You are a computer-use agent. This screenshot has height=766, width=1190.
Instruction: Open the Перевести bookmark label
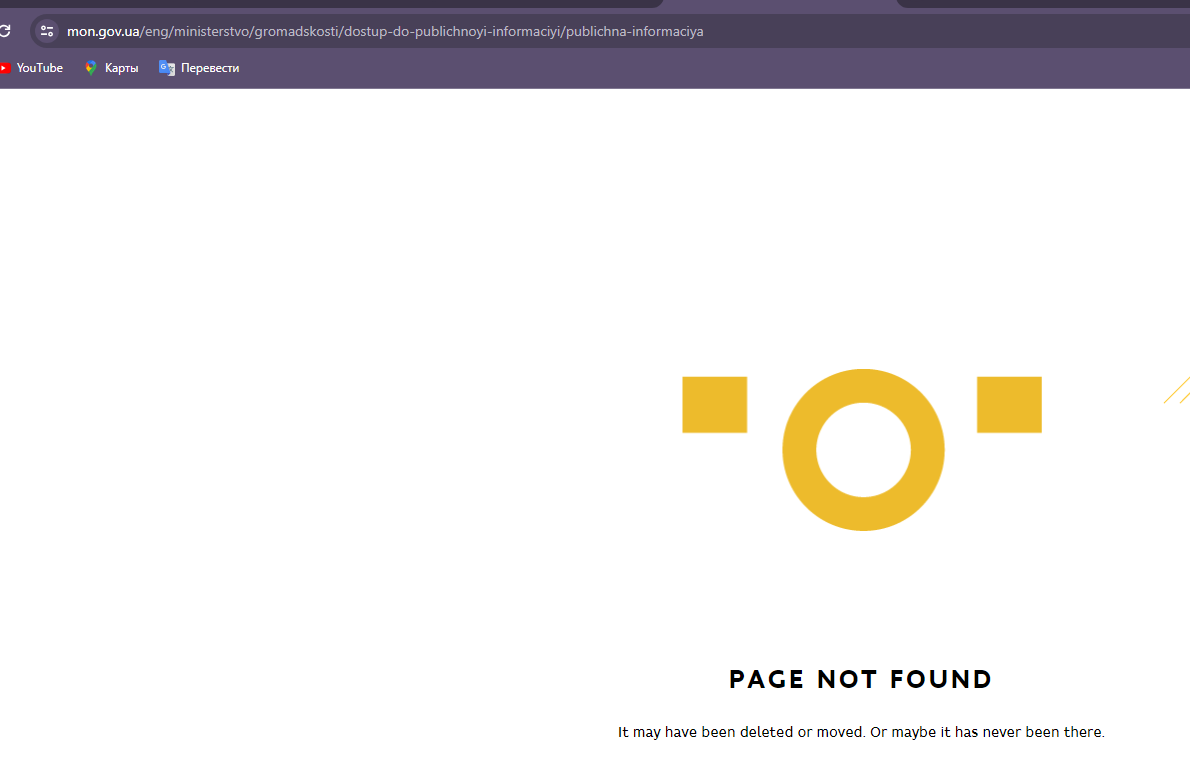click(x=210, y=68)
